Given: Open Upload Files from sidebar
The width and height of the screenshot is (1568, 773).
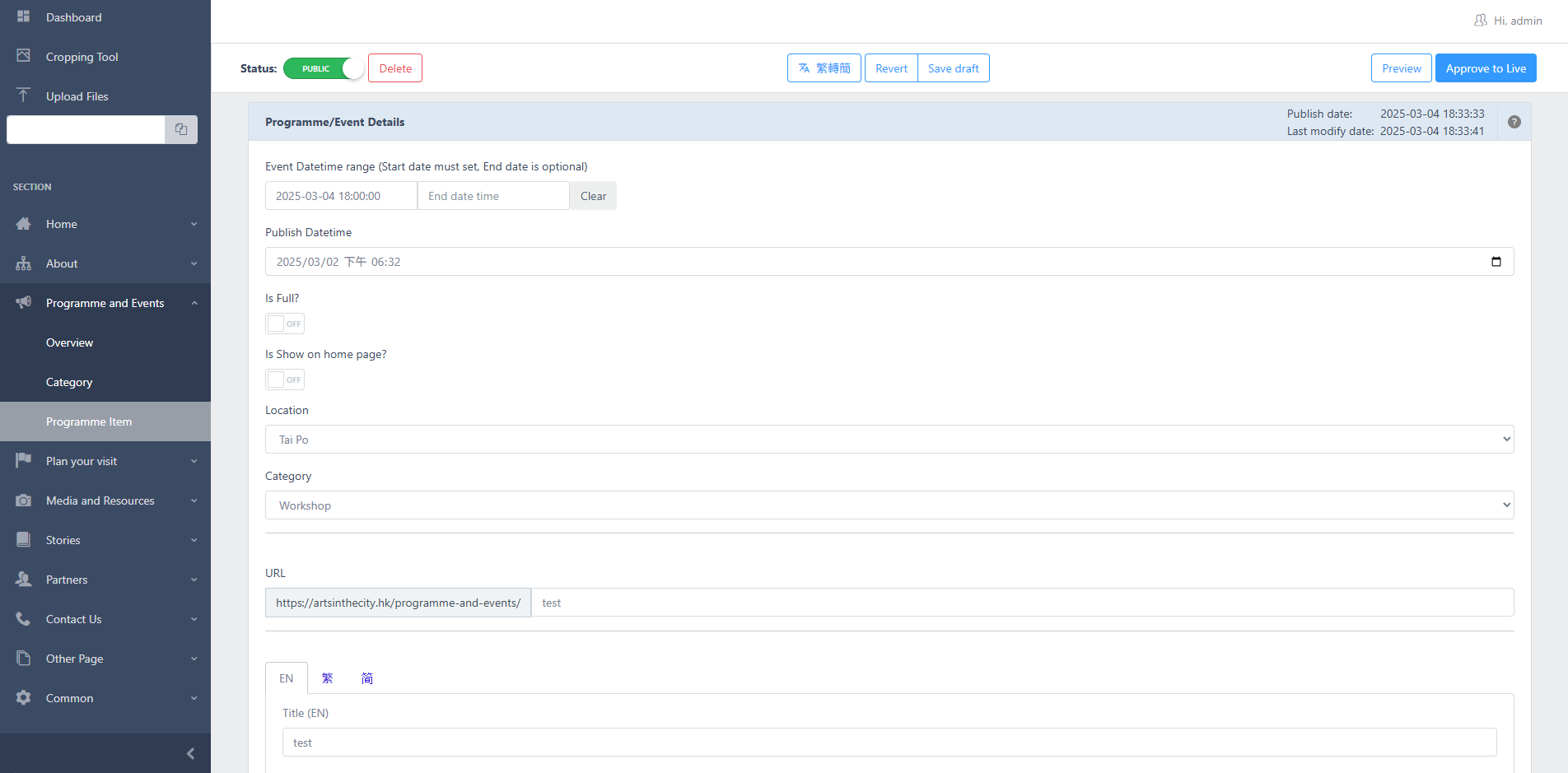Looking at the screenshot, I should click(77, 95).
